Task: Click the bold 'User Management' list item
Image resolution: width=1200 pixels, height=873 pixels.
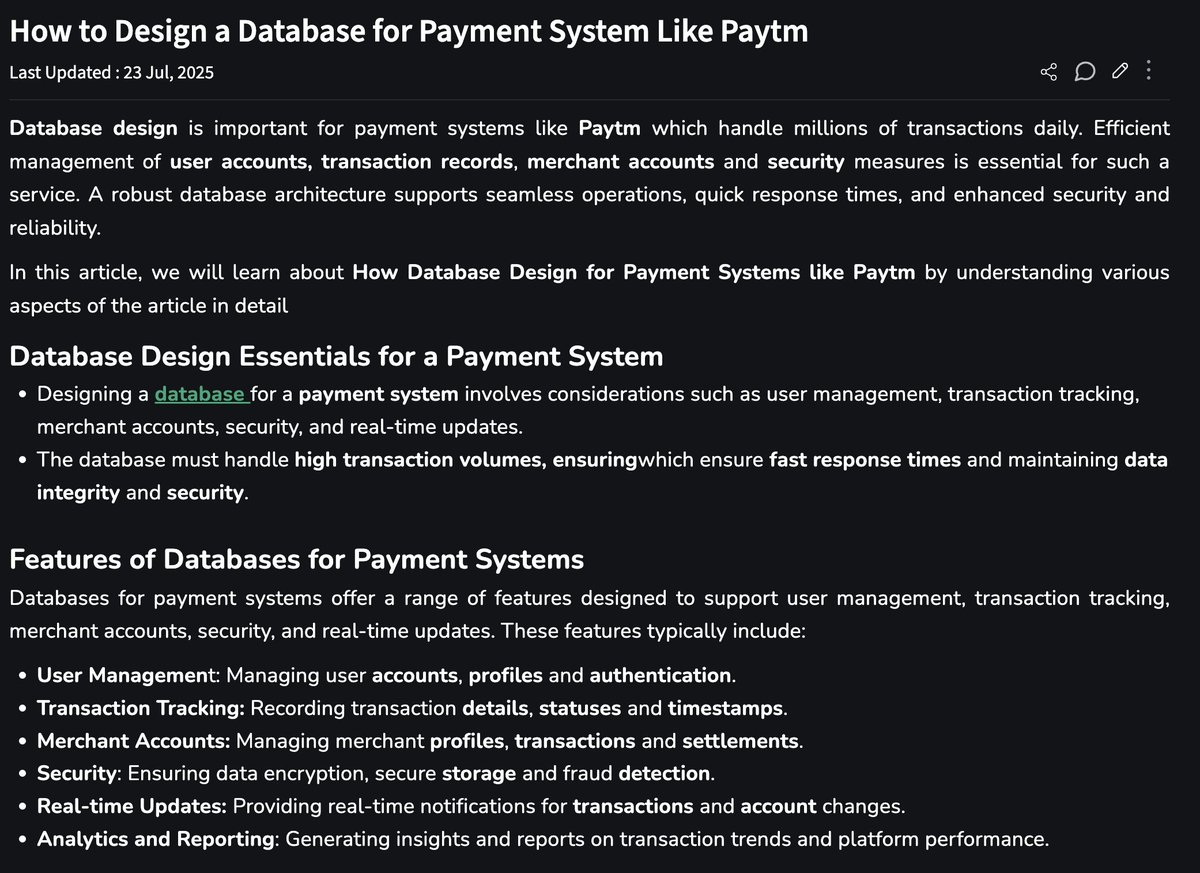Action: (124, 675)
